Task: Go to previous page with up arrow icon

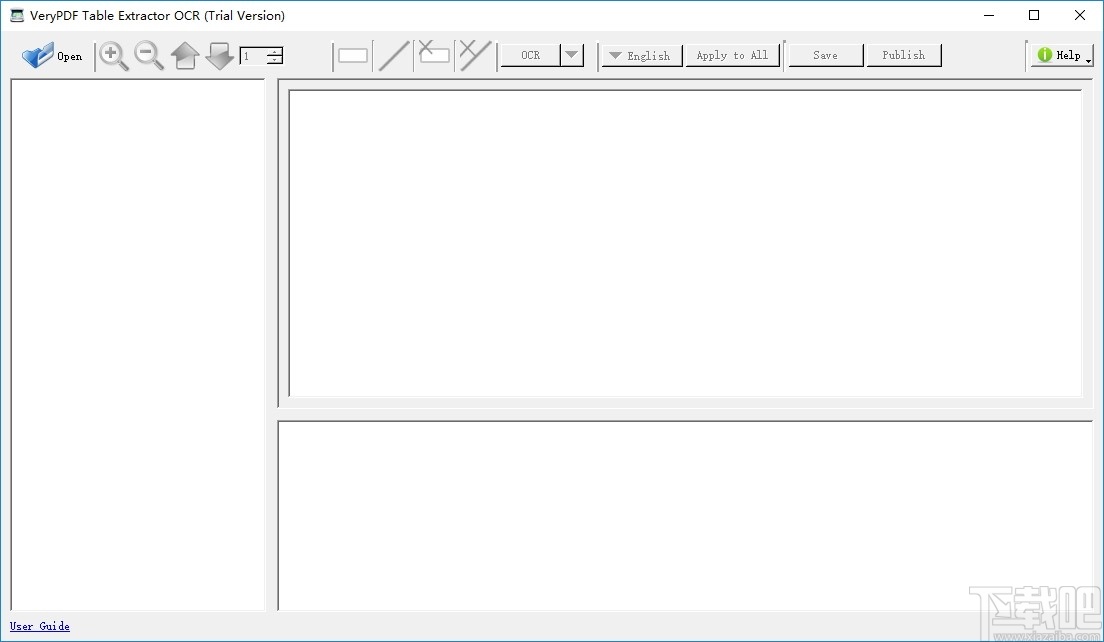Action: [185, 56]
